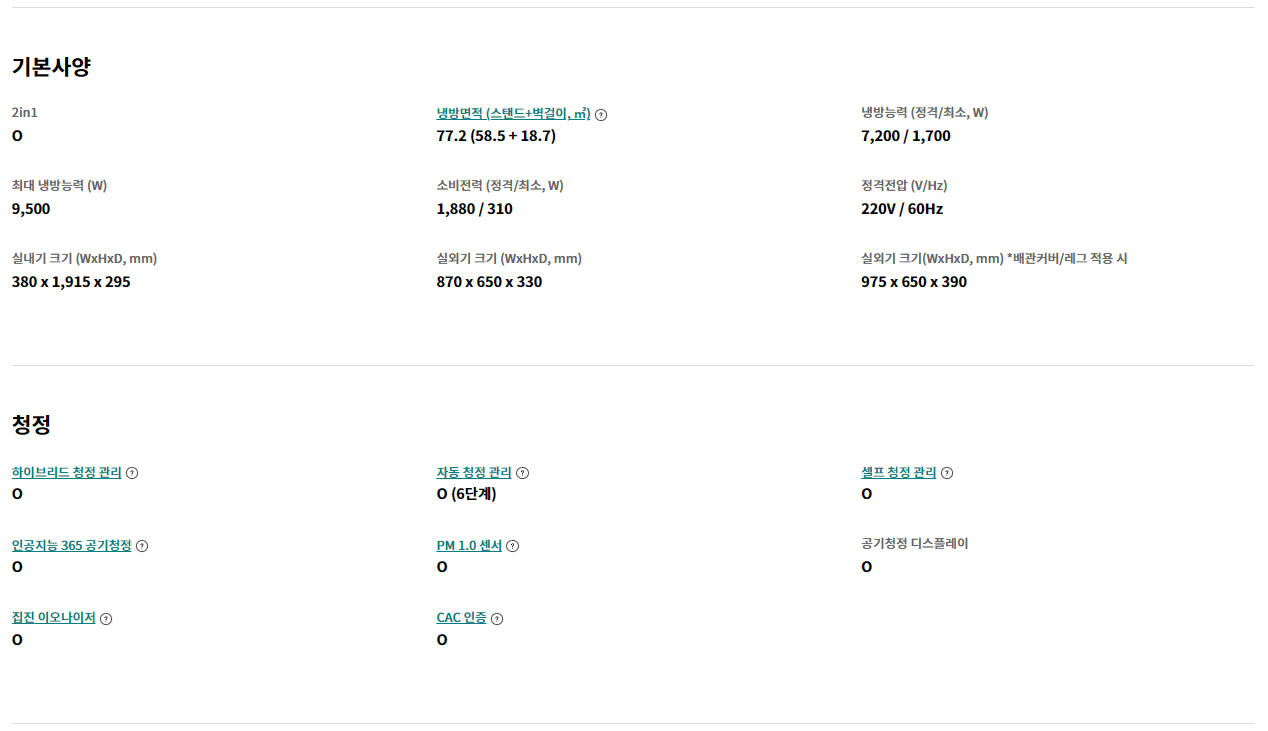
Task: Open help tooltip for 하이브리드 청정 관리
Action: pyautogui.click(x=132, y=473)
